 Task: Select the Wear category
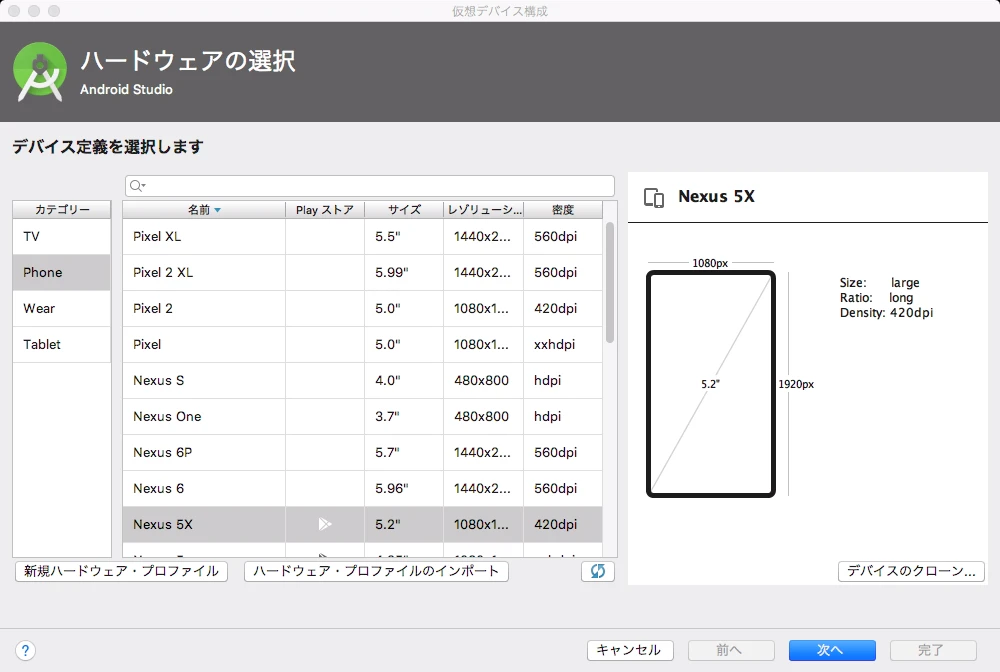(62, 309)
